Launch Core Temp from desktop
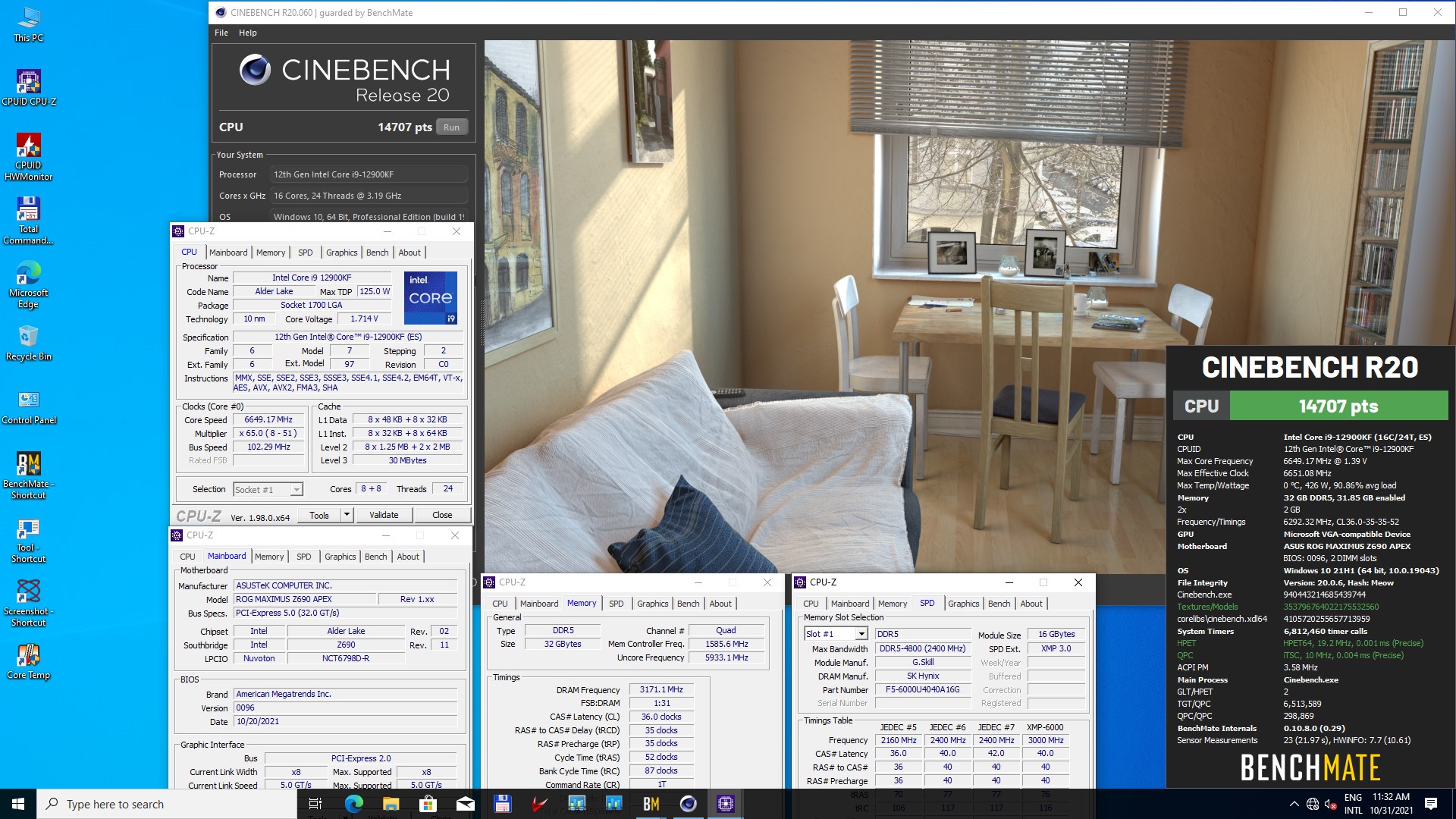The image size is (1456, 819). pyautogui.click(x=28, y=661)
